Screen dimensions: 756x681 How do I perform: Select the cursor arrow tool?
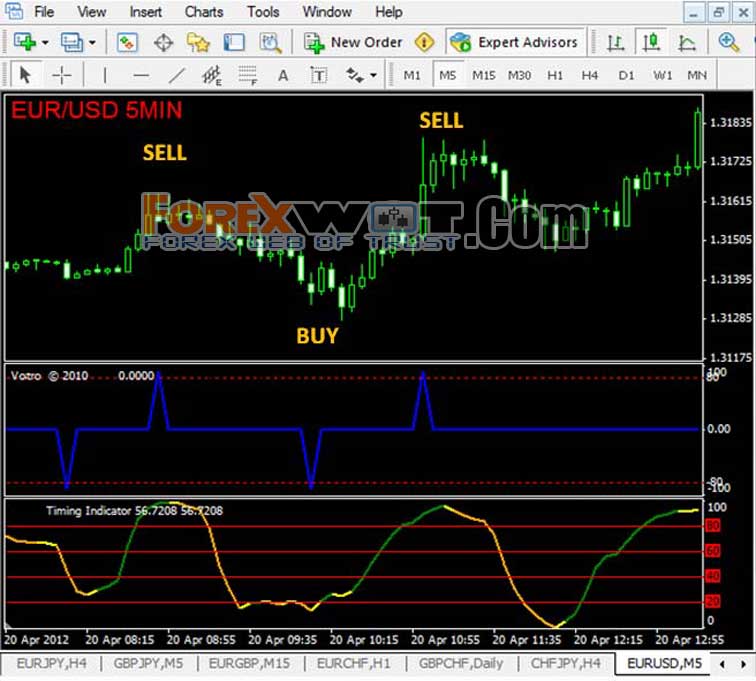click(x=25, y=75)
